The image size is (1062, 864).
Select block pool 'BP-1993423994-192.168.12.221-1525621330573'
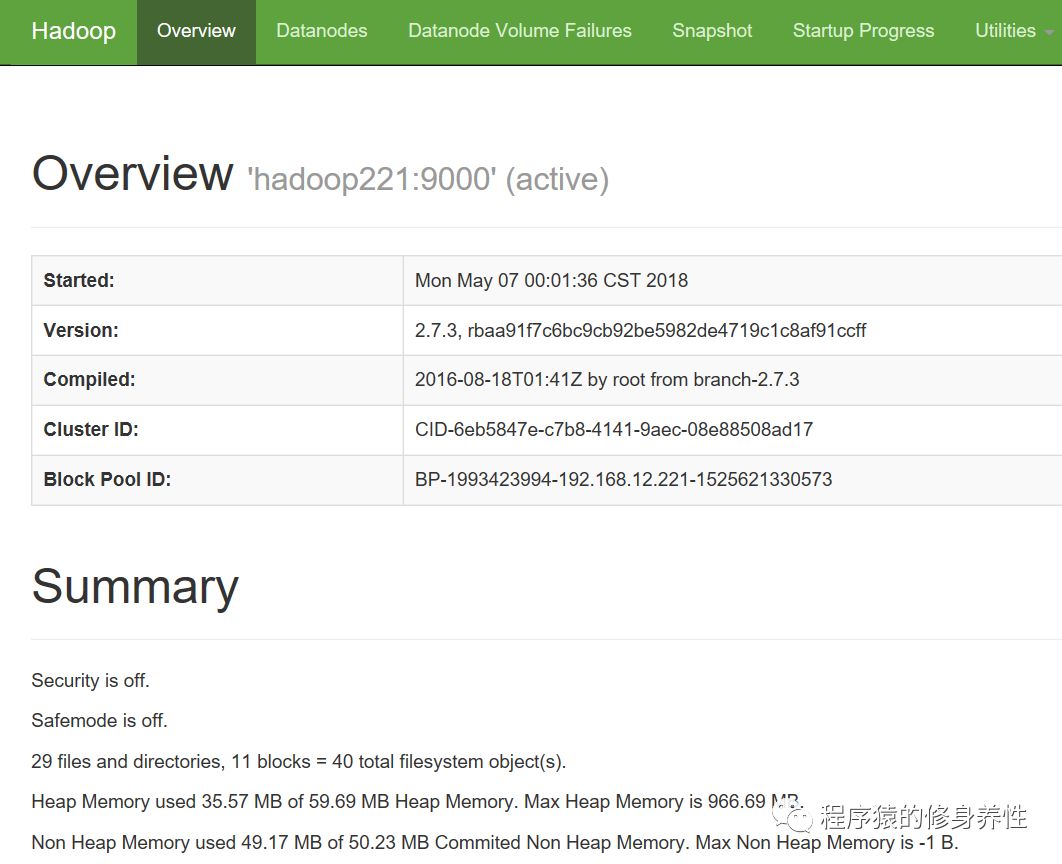coord(623,479)
